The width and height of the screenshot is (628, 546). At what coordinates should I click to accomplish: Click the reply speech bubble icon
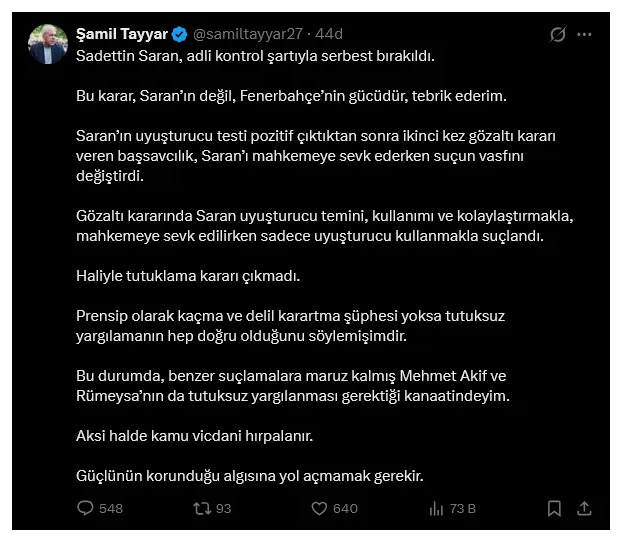point(85,508)
